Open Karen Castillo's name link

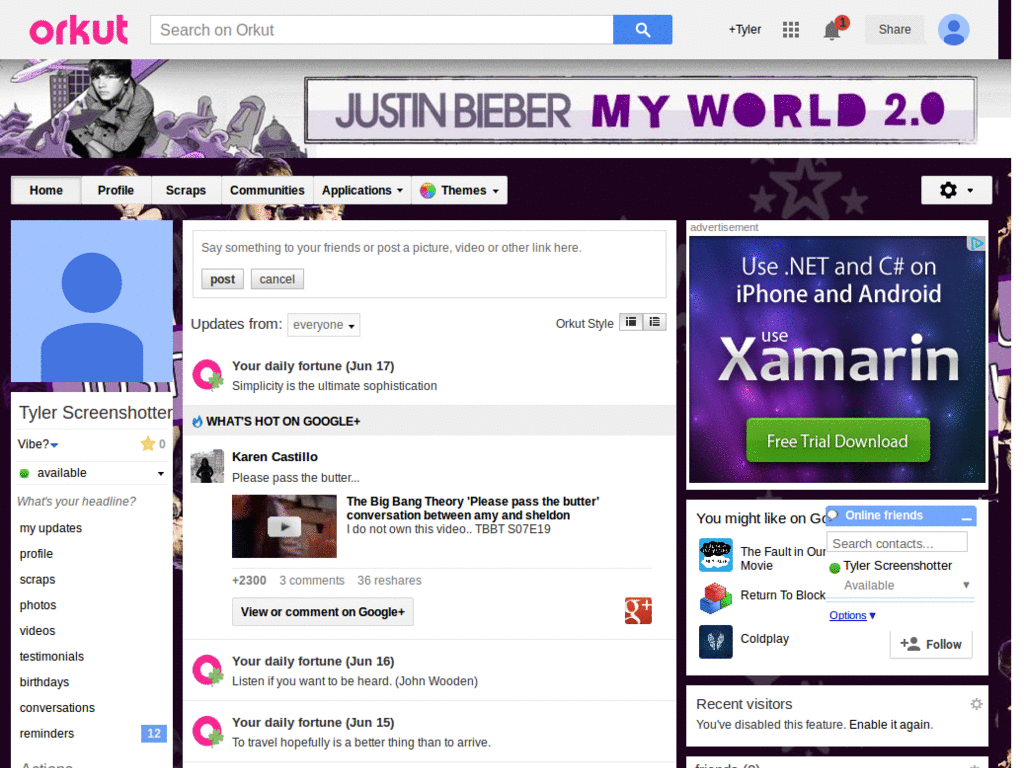pos(275,457)
